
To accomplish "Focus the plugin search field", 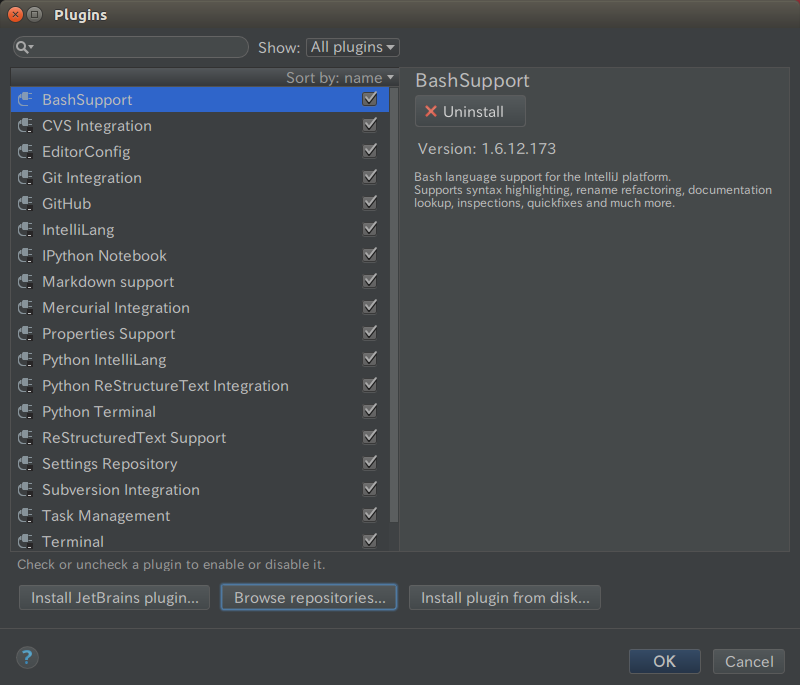I will [x=131, y=47].
